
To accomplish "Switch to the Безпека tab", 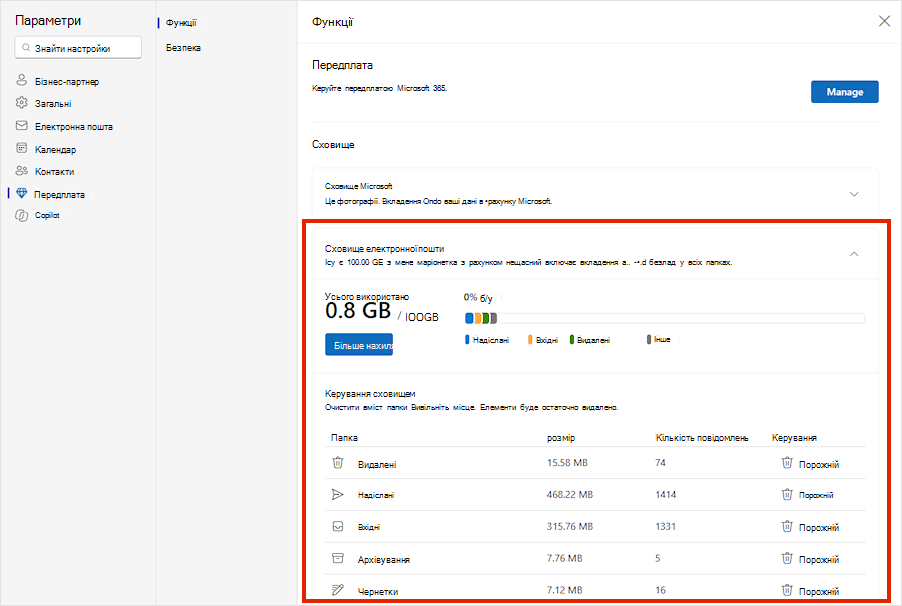I will [184, 48].
